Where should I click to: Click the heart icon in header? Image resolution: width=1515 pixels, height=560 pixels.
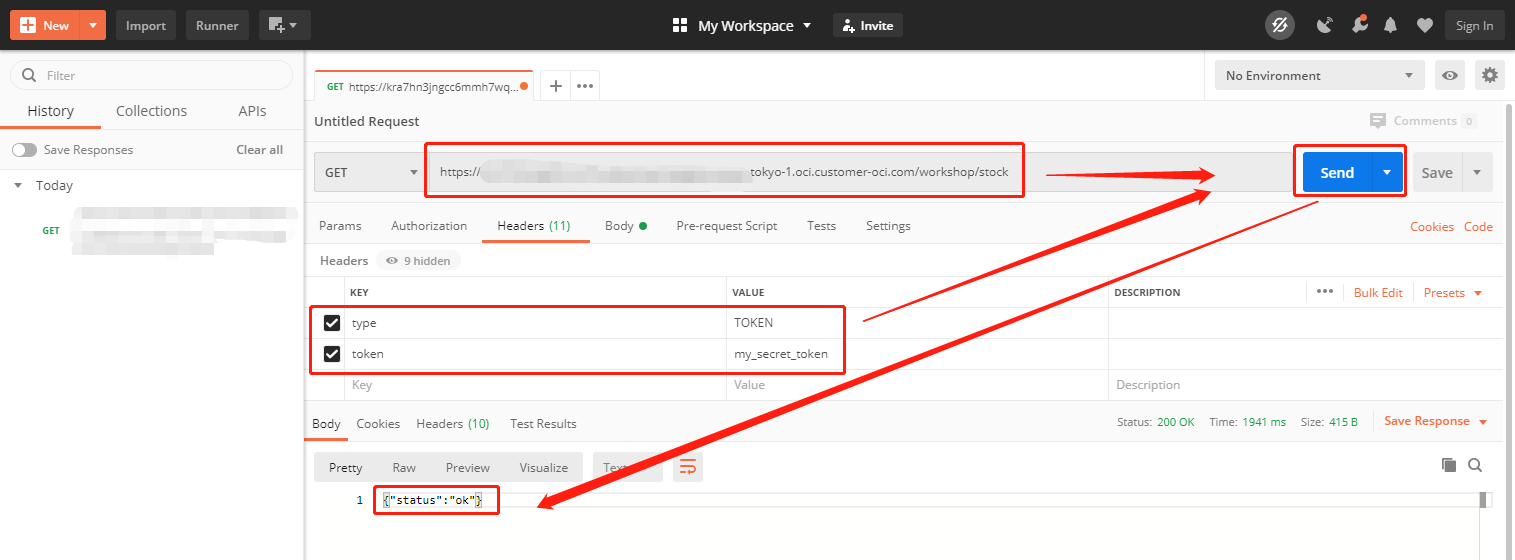pyautogui.click(x=1424, y=26)
